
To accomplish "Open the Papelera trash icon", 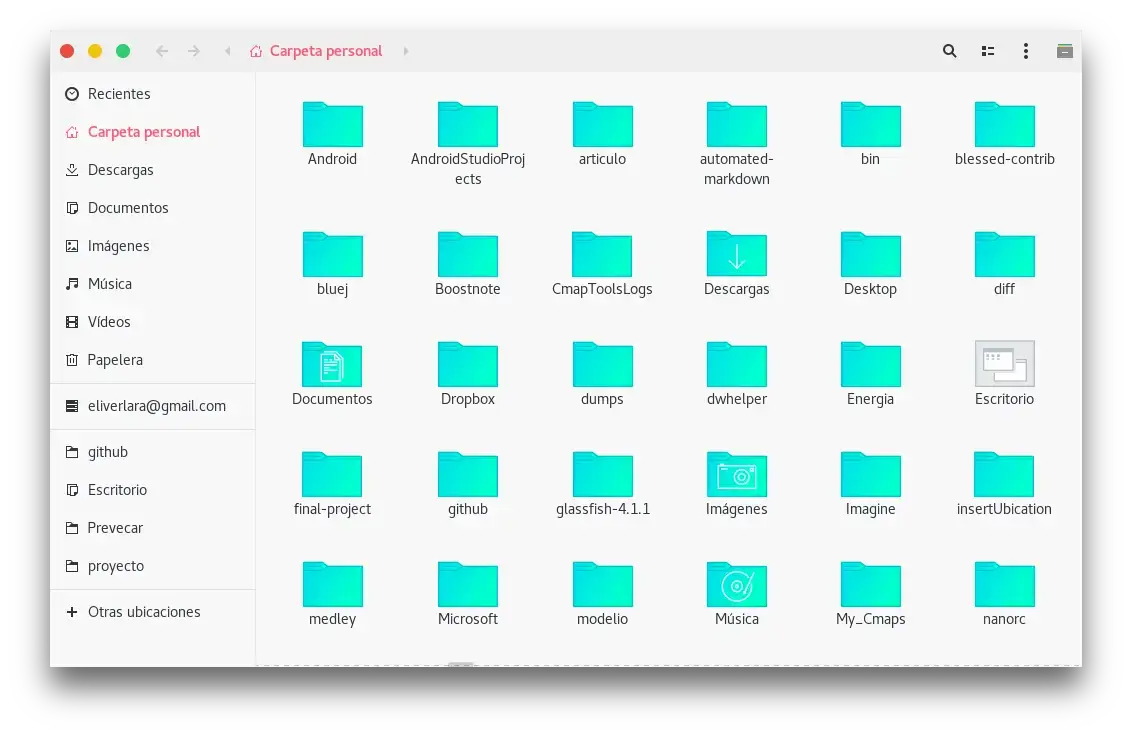I will click(71, 360).
